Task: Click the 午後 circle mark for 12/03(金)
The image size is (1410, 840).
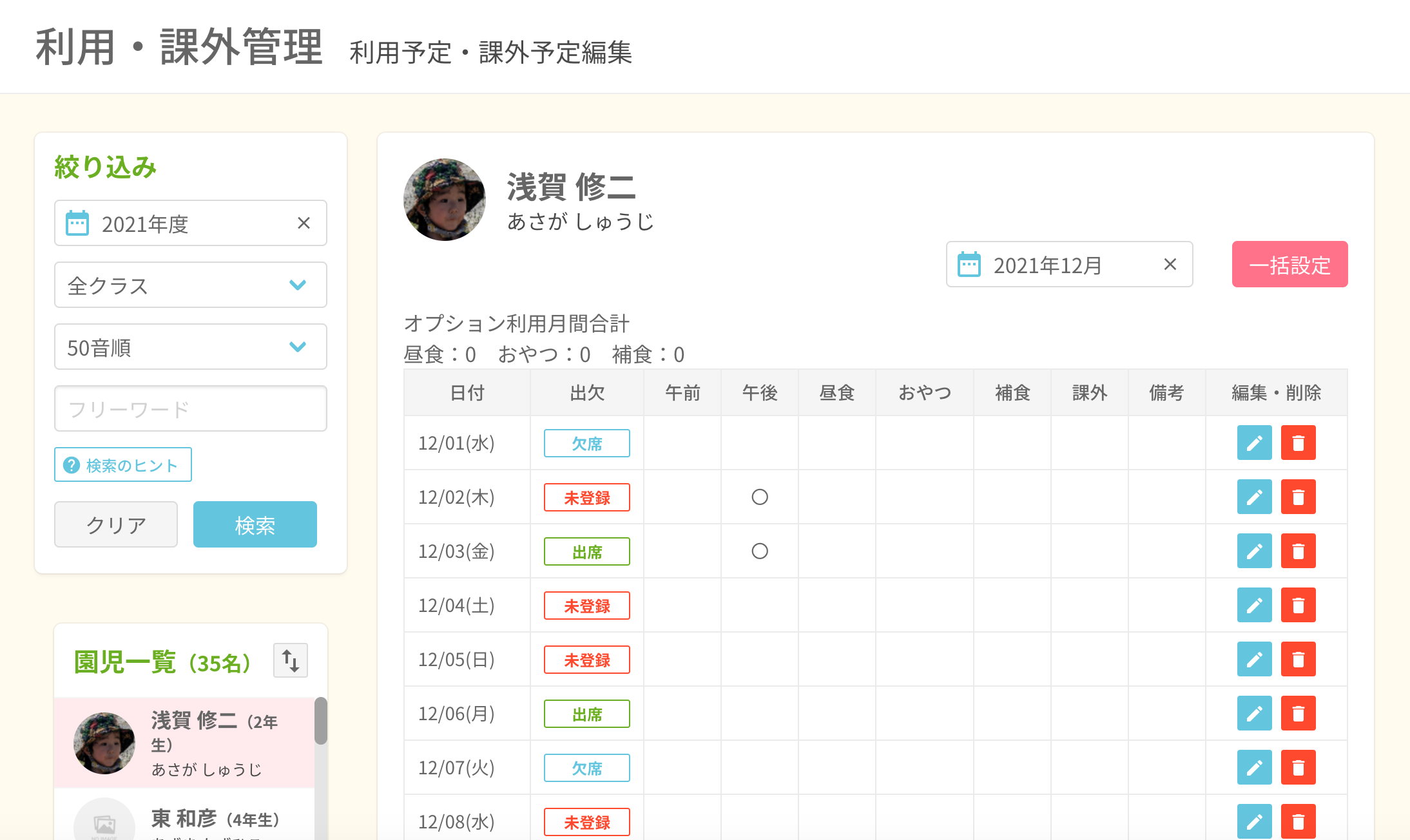Action: click(x=760, y=551)
